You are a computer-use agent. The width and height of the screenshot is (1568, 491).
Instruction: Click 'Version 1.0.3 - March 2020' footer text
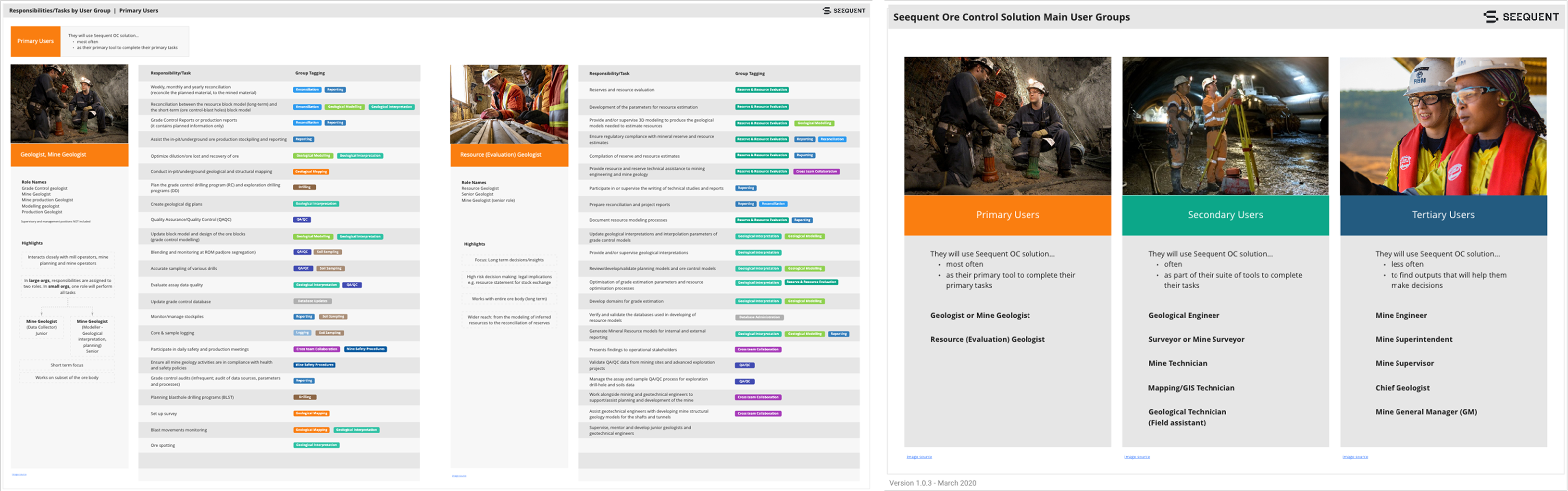pos(933,483)
